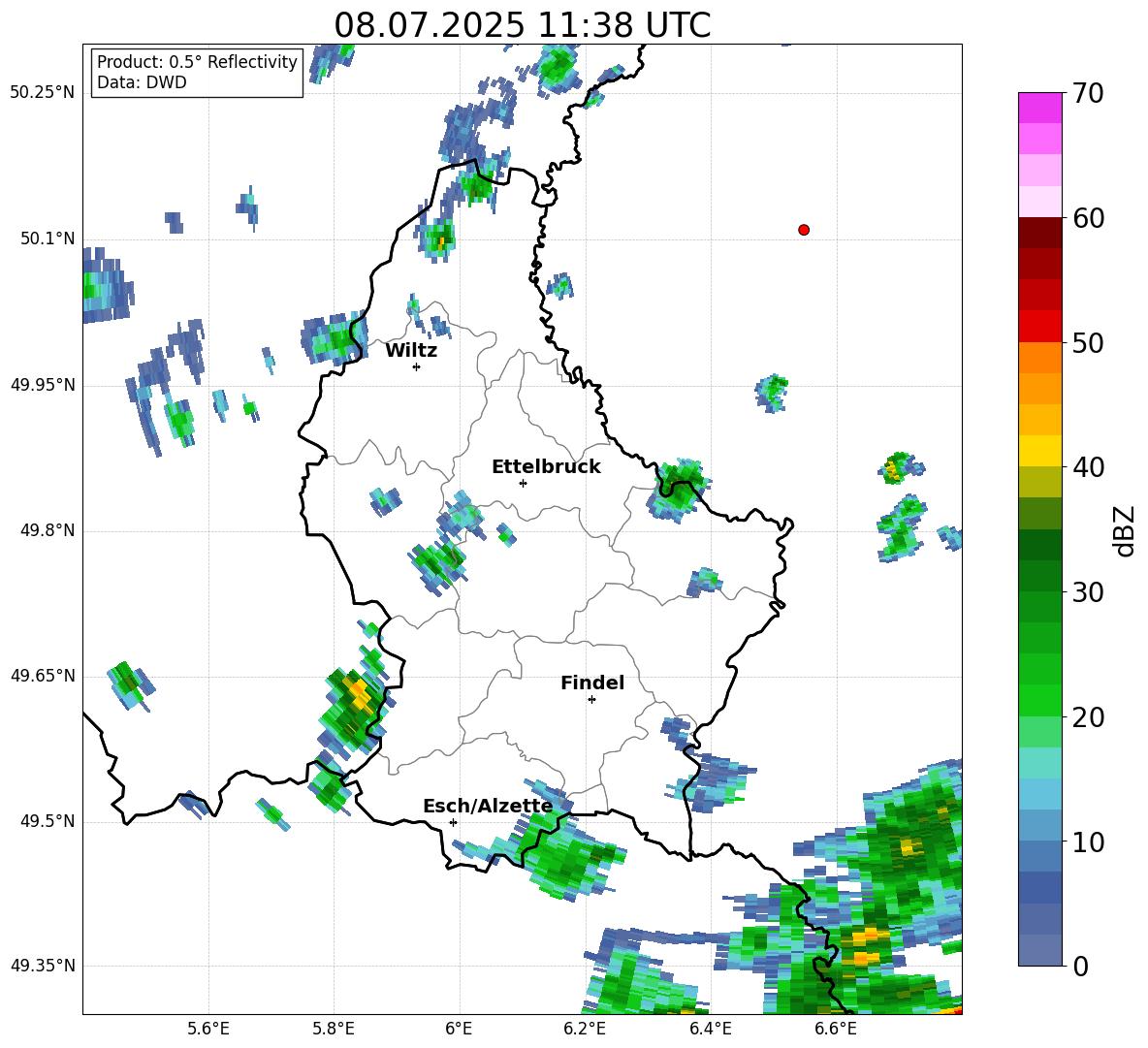Click the Findel station label

pos(592,683)
